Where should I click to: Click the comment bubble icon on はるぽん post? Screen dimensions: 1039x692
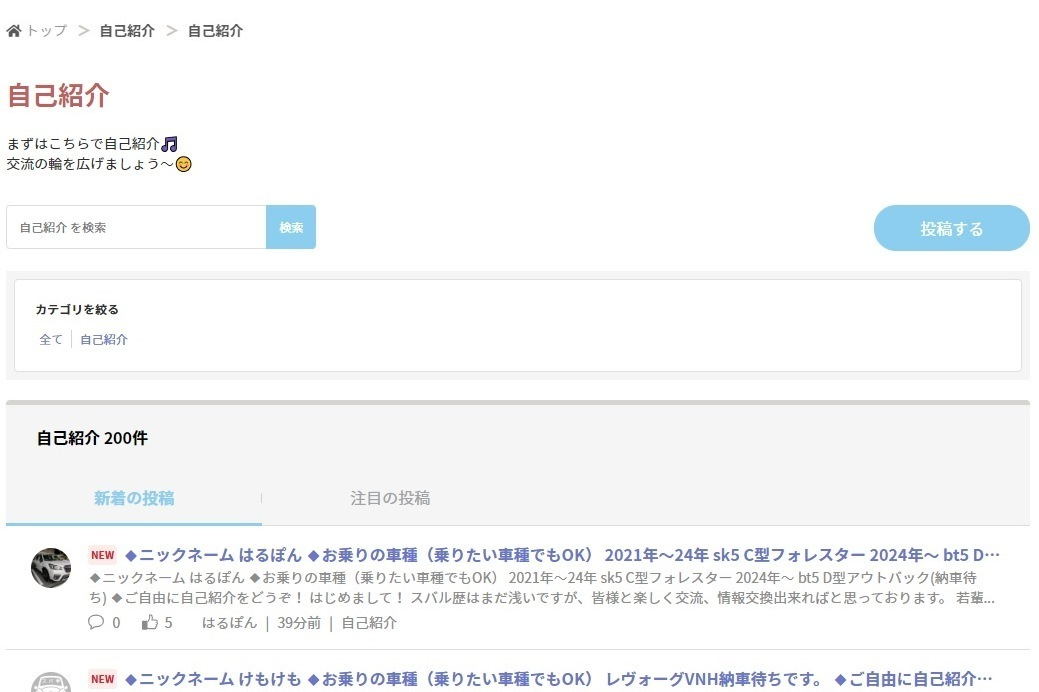coord(96,622)
